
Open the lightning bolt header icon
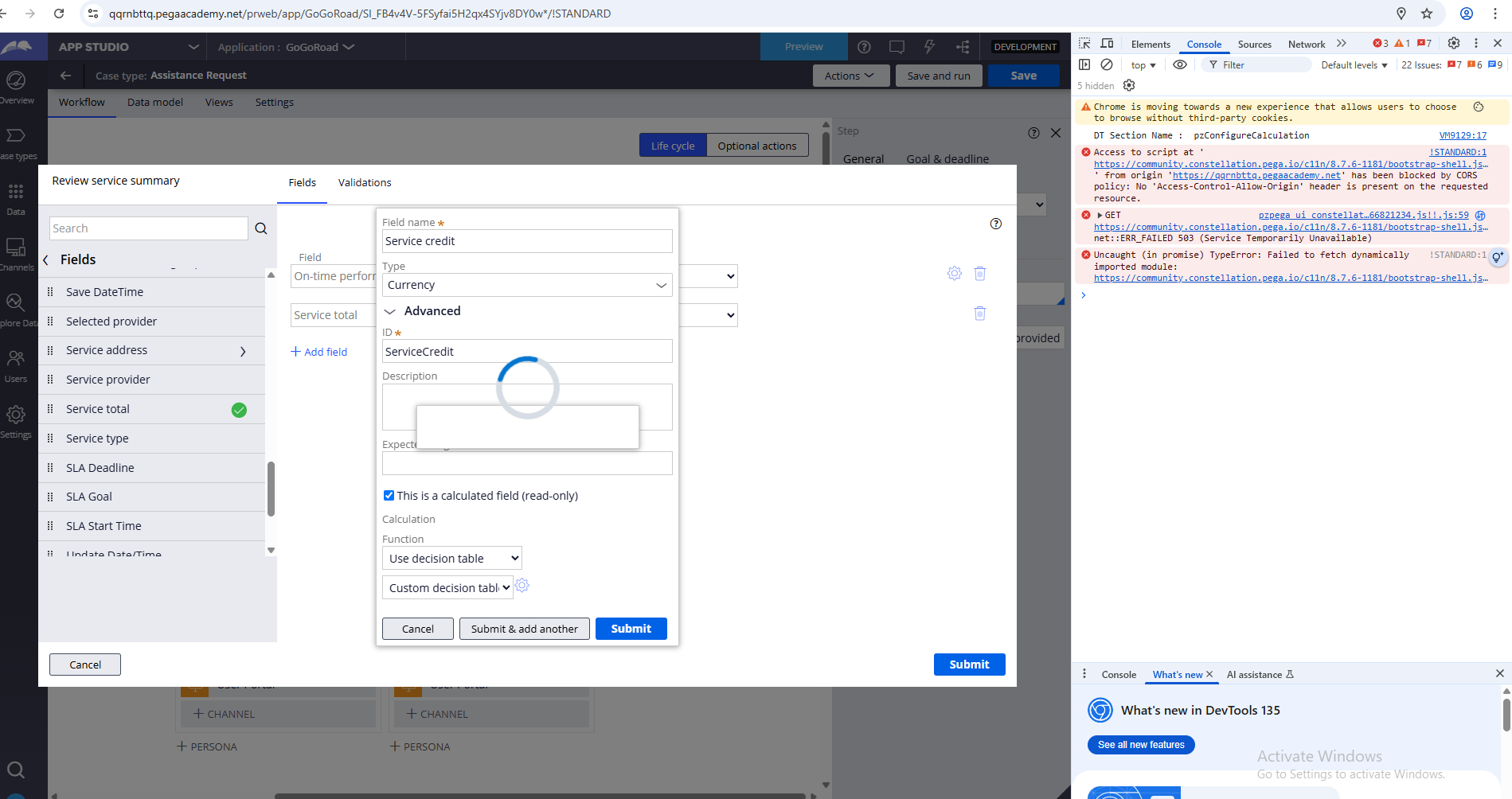929,47
